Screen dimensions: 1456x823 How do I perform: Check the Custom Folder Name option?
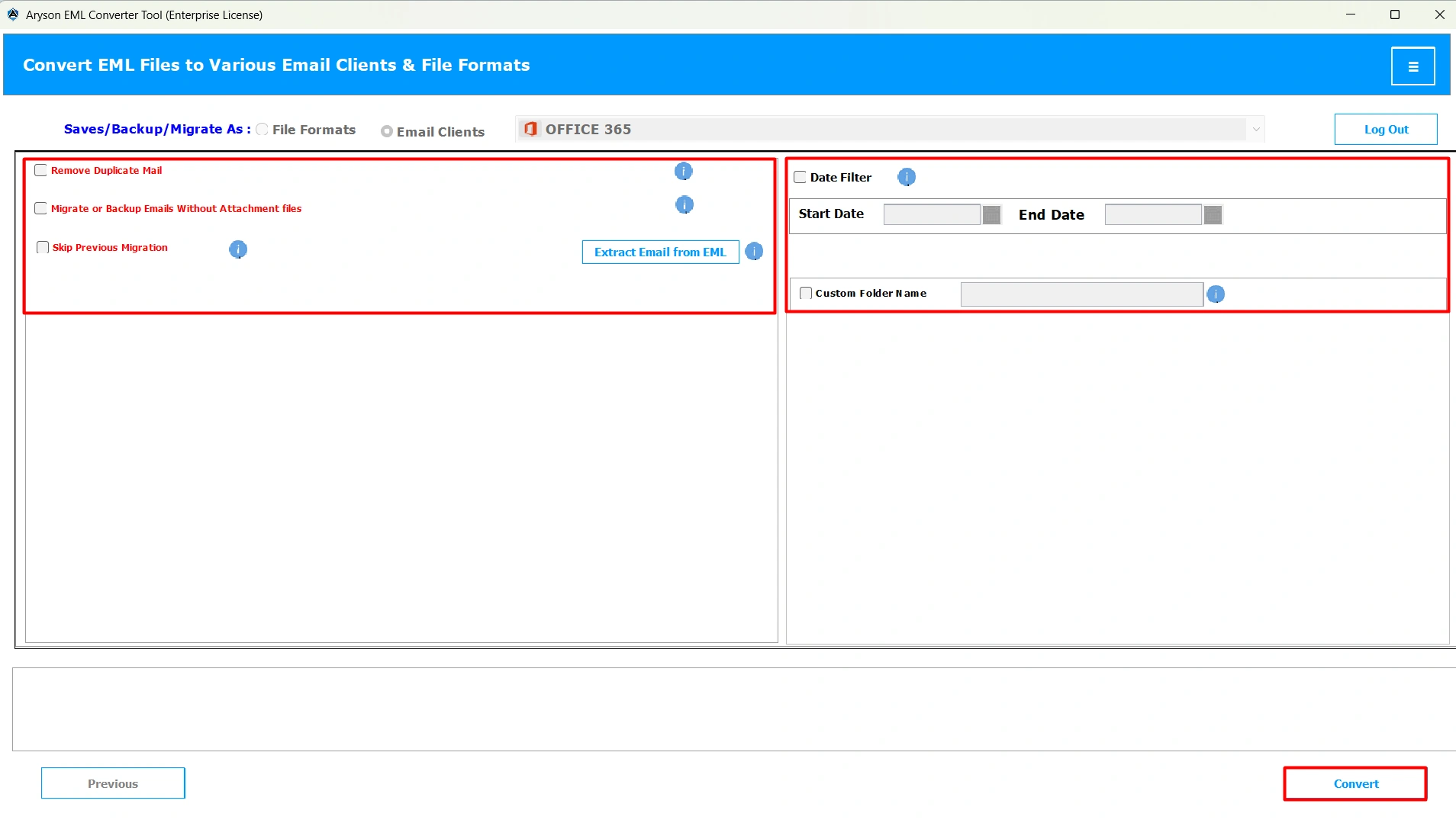pos(806,293)
